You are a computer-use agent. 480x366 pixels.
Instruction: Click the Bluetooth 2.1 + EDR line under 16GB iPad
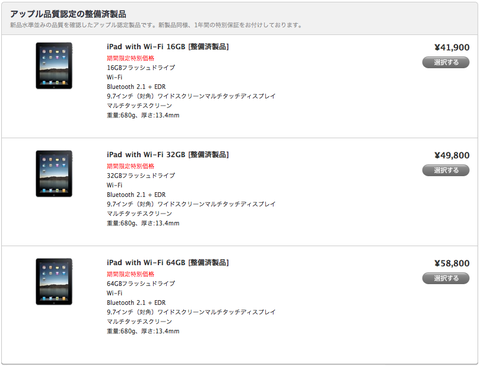point(136,87)
